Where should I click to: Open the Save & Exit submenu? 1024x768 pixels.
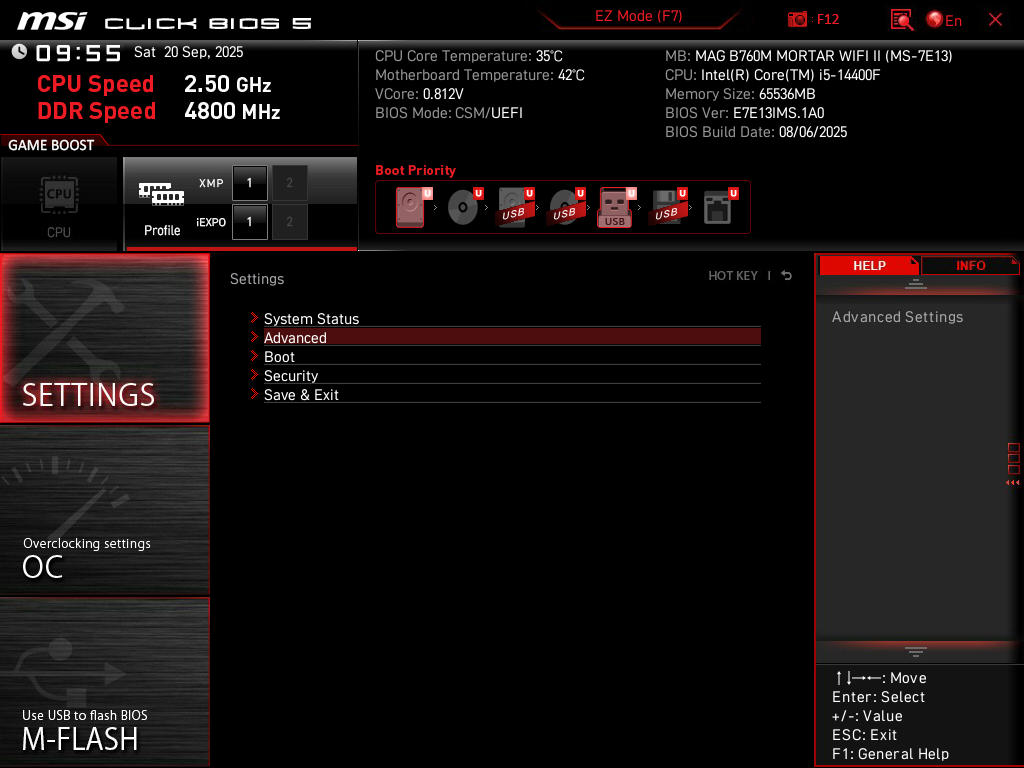tap(512, 394)
